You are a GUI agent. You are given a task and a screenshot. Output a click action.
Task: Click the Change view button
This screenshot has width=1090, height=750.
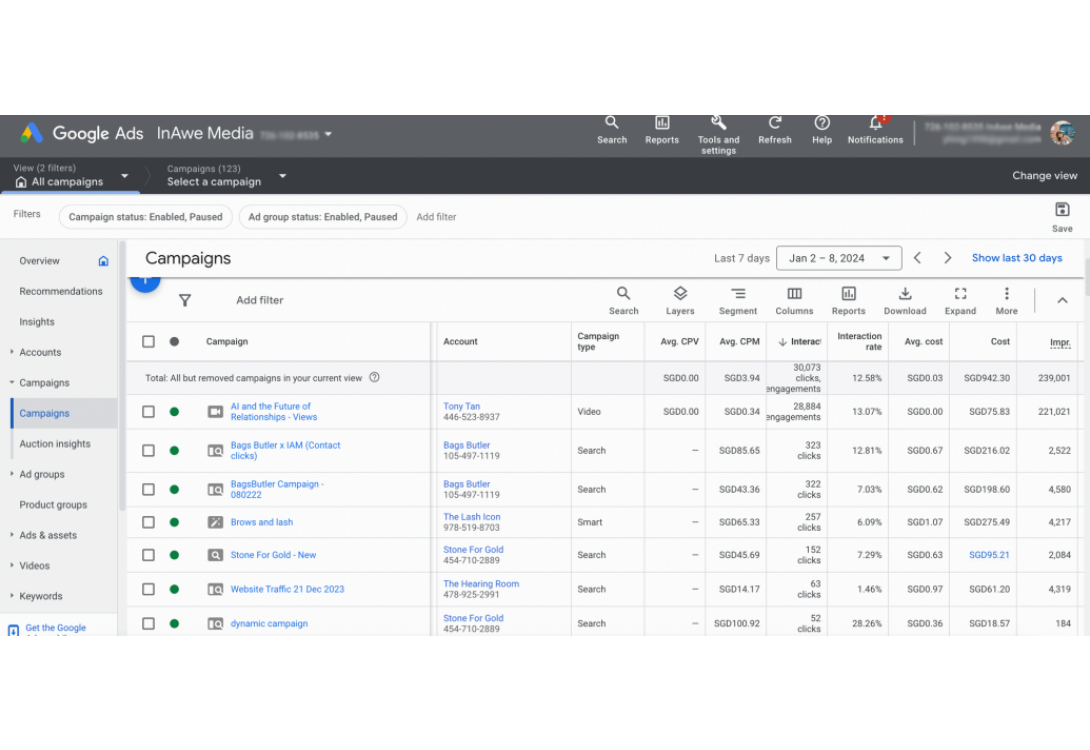click(x=1045, y=176)
